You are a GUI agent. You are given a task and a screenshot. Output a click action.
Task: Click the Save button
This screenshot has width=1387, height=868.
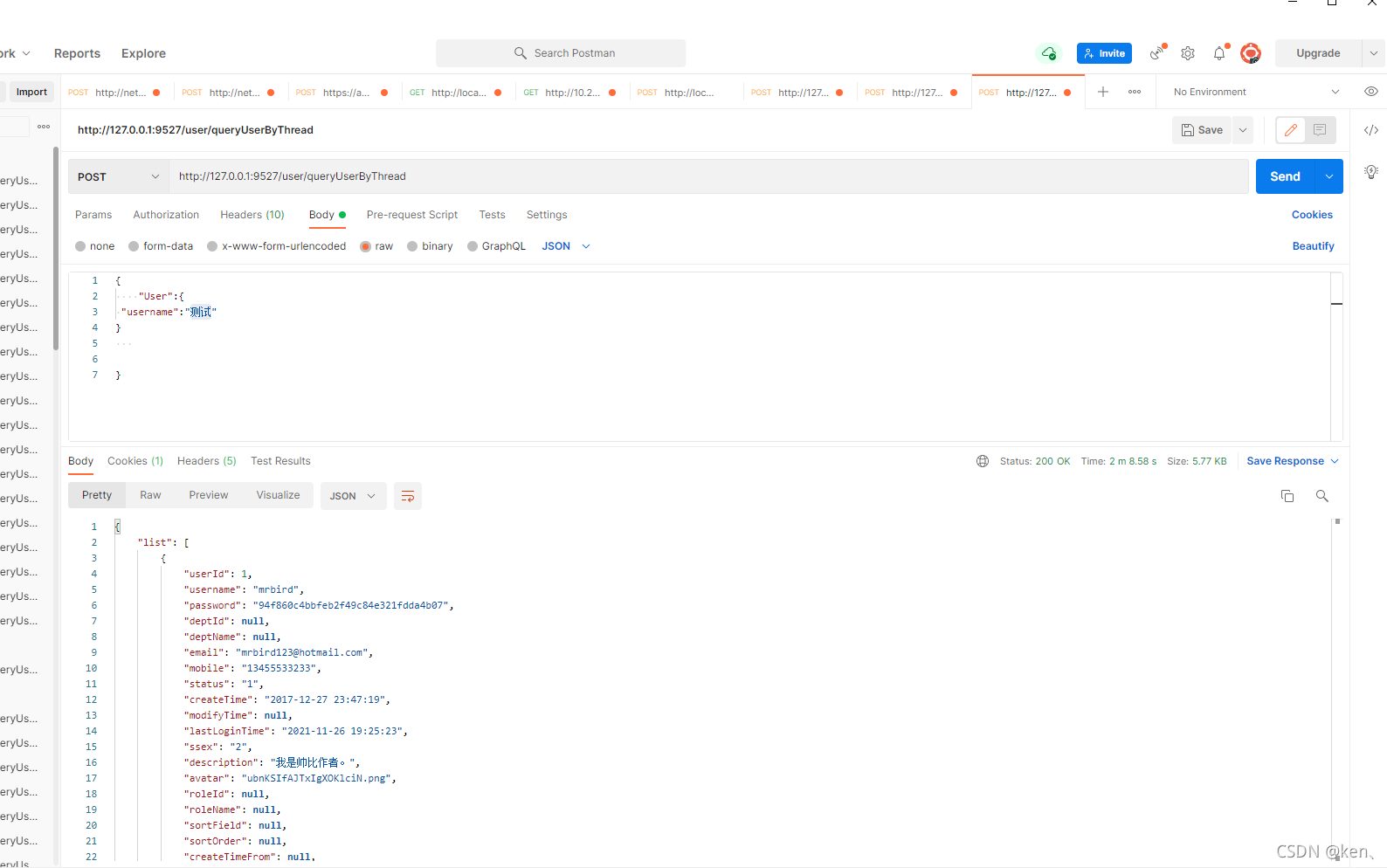[1203, 130]
